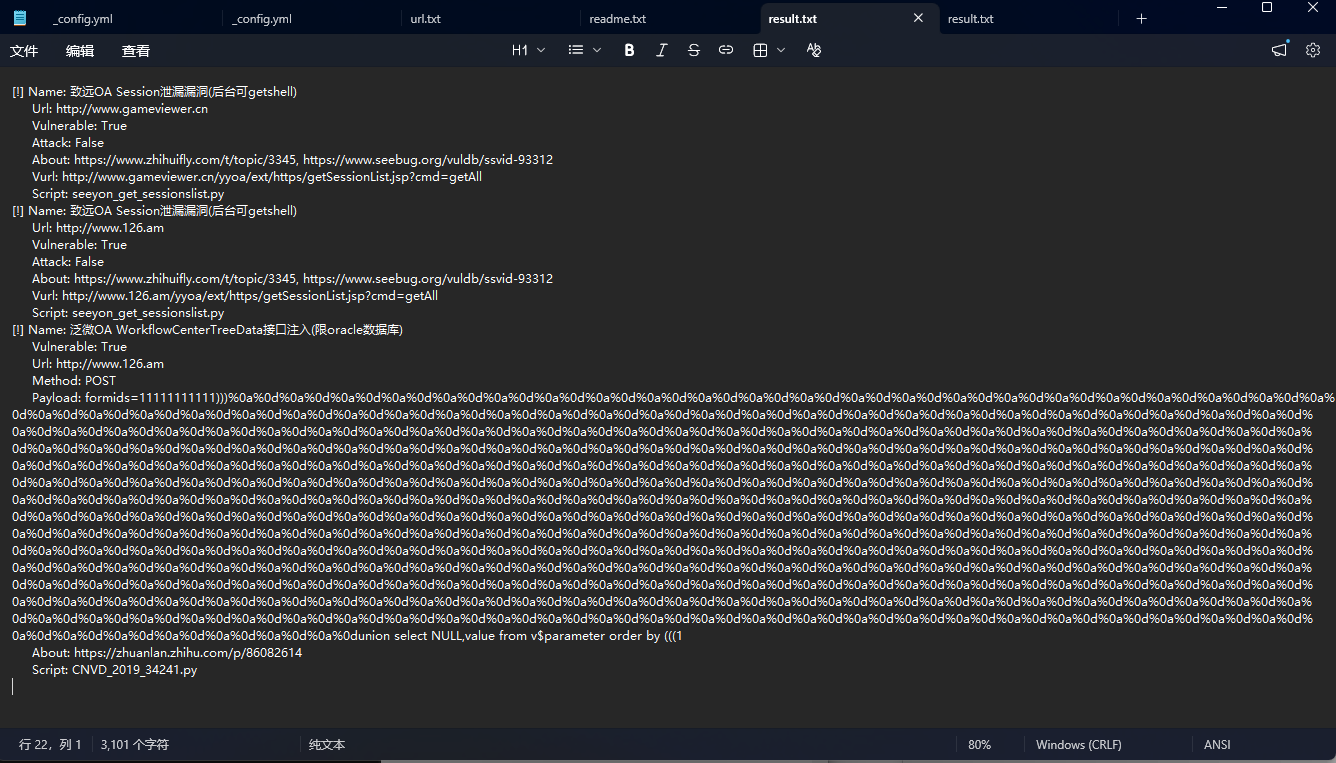
Task: Open the 编辑 menu
Action: click(80, 51)
